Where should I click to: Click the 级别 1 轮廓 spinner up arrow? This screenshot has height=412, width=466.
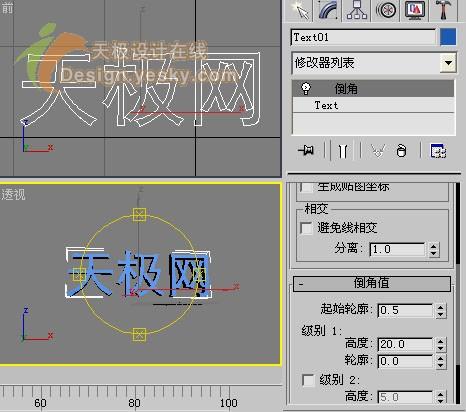(440, 358)
